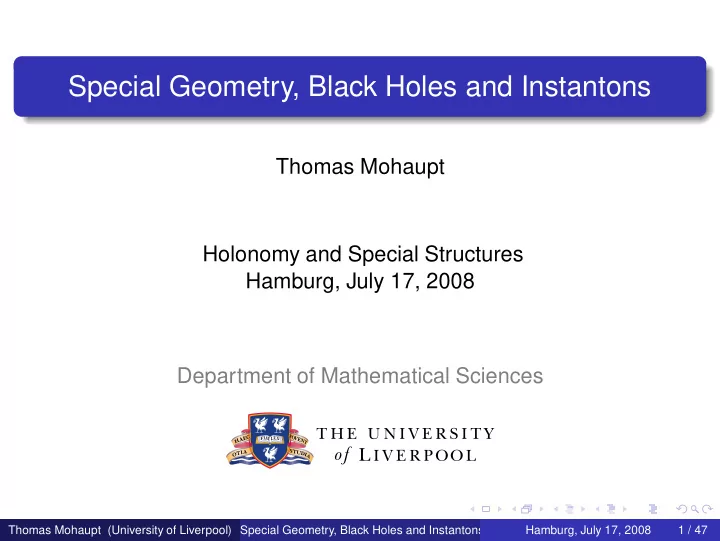Click the go forward curved arrow icon
Image resolution: width=720 pixels, height=541 pixels.
[707, 509]
